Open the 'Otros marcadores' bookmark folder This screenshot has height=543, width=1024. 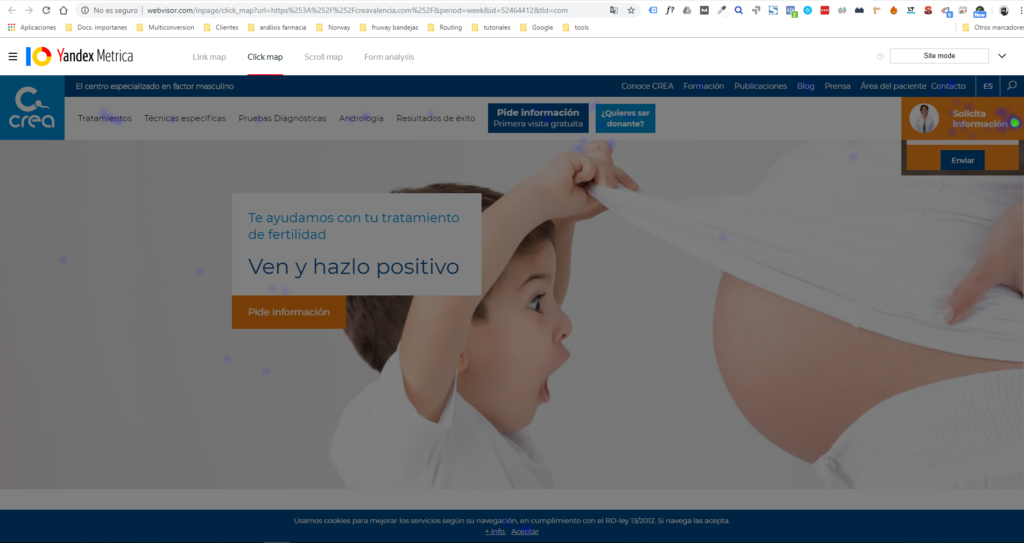pos(993,27)
